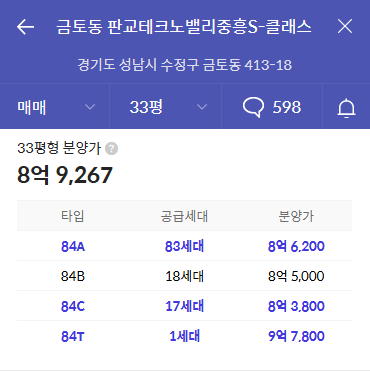Open the 33평 size dropdown
370x371 pixels.
click(165, 107)
